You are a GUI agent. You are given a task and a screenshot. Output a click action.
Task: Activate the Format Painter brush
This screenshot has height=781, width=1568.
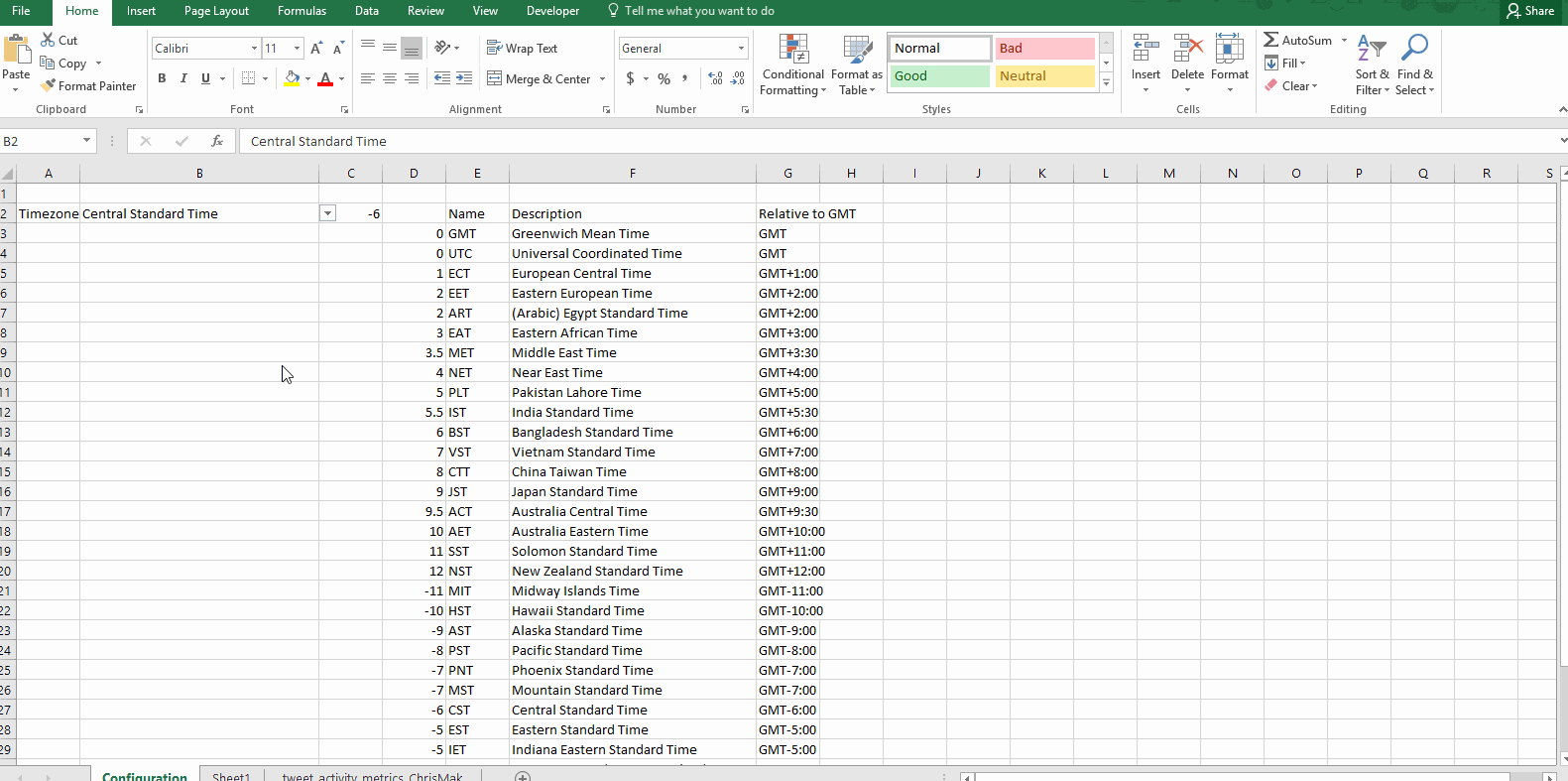48,85
